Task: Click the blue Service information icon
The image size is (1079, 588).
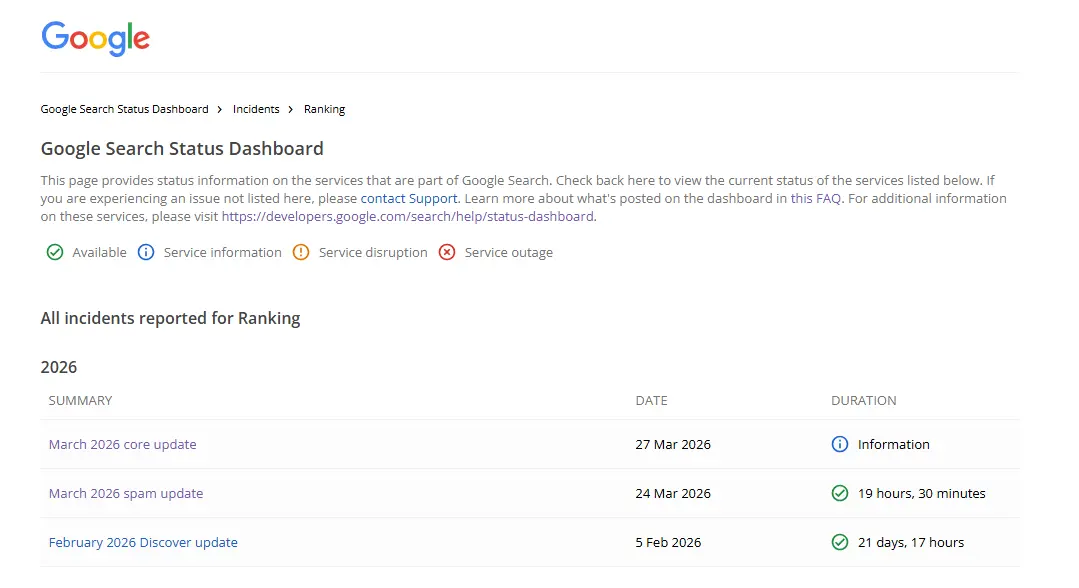Action: coord(146,252)
